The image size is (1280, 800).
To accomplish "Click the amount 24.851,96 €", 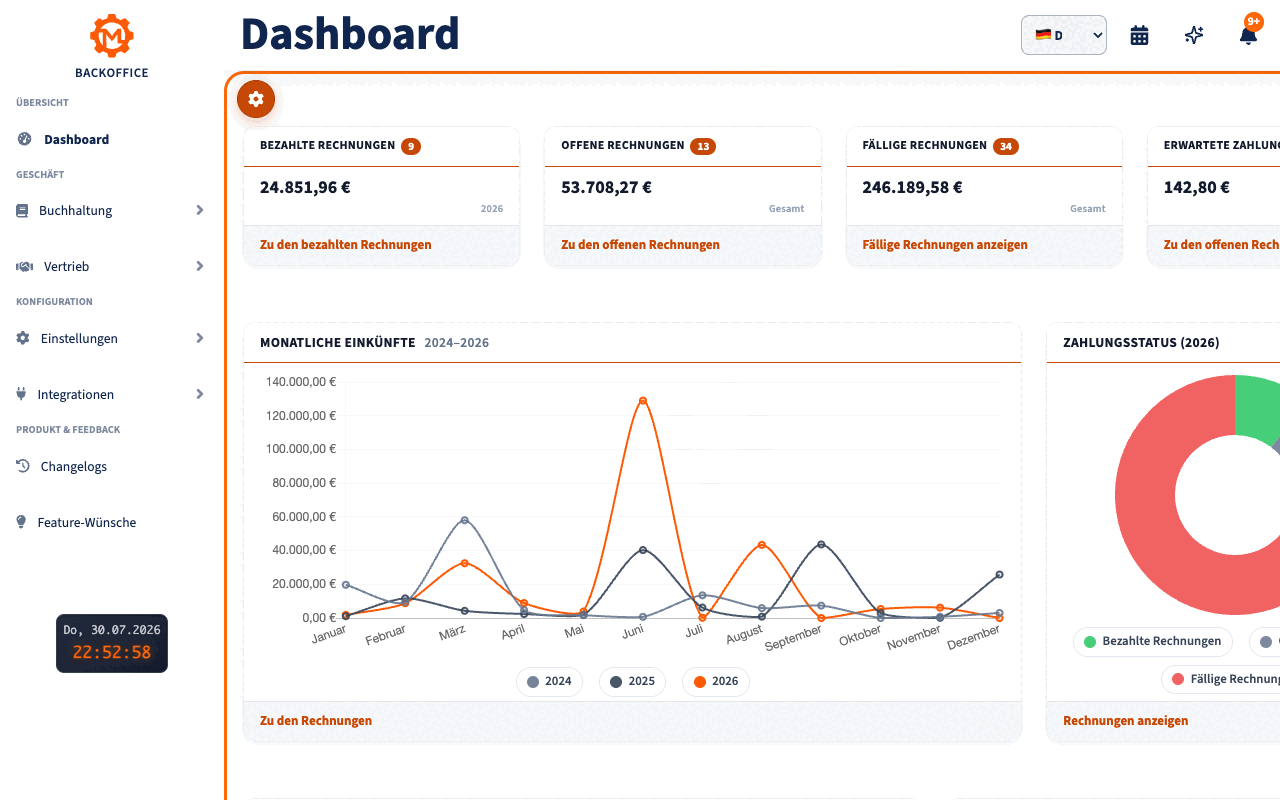I will 305,187.
